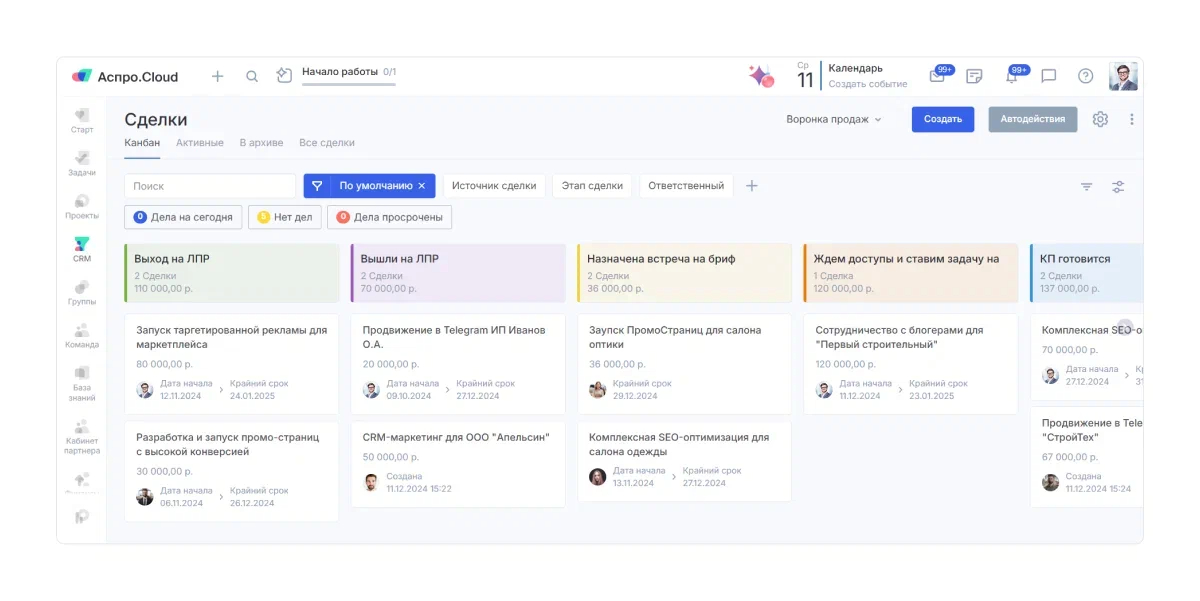Open the global search magnifier icon
Screen dimensions: 1200x601
tap(252, 76)
